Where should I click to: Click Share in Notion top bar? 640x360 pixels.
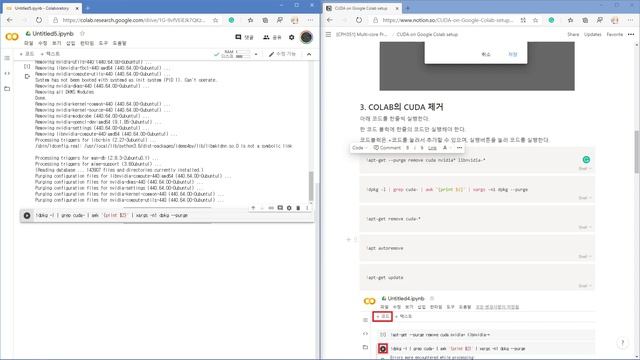(x=573, y=35)
